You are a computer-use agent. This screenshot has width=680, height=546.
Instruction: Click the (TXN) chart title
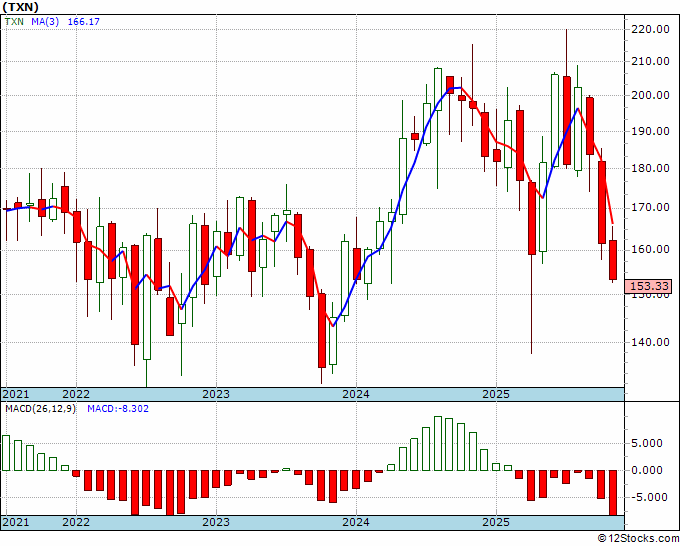[x=20, y=7]
